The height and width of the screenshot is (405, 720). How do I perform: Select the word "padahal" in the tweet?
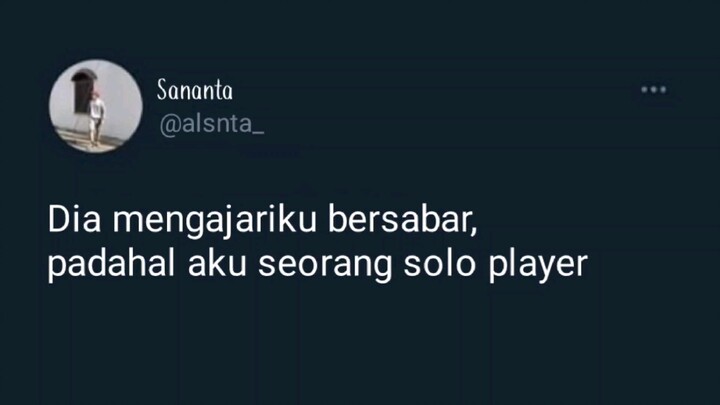pos(112,265)
